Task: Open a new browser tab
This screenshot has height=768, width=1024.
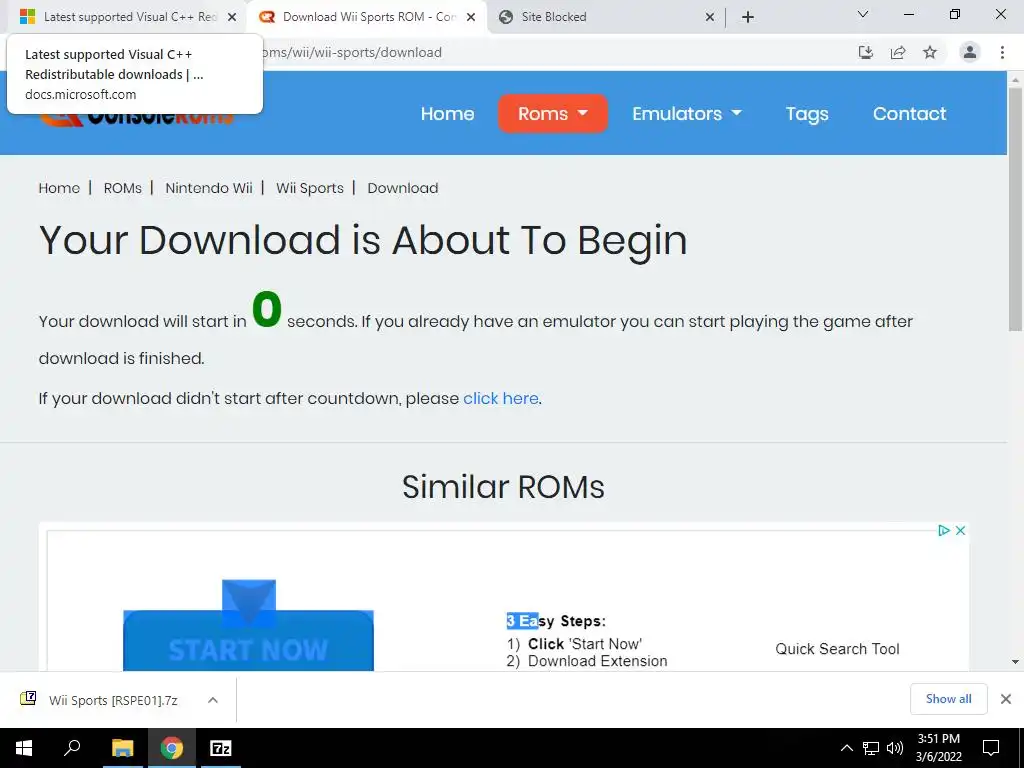Action: click(748, 18)
